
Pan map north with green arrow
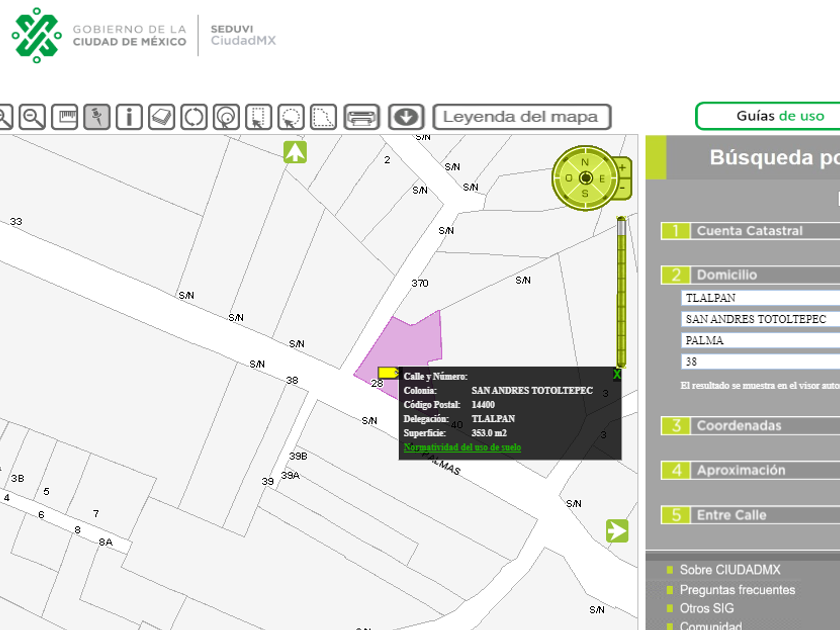coord(295,152)
